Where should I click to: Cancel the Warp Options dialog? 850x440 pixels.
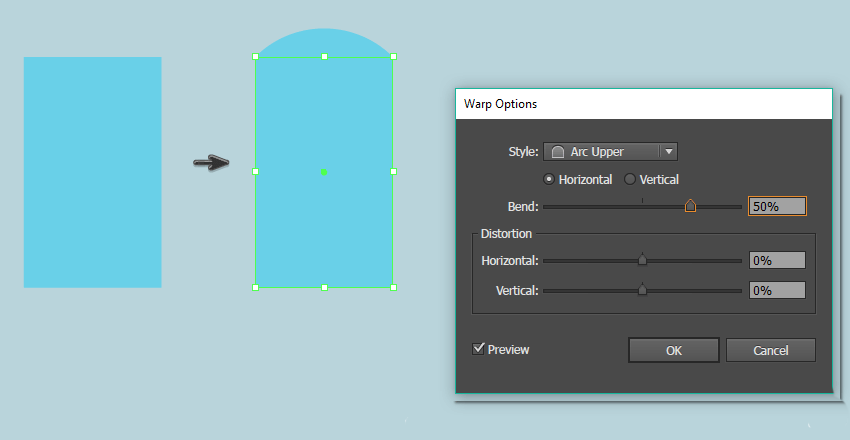770,350
